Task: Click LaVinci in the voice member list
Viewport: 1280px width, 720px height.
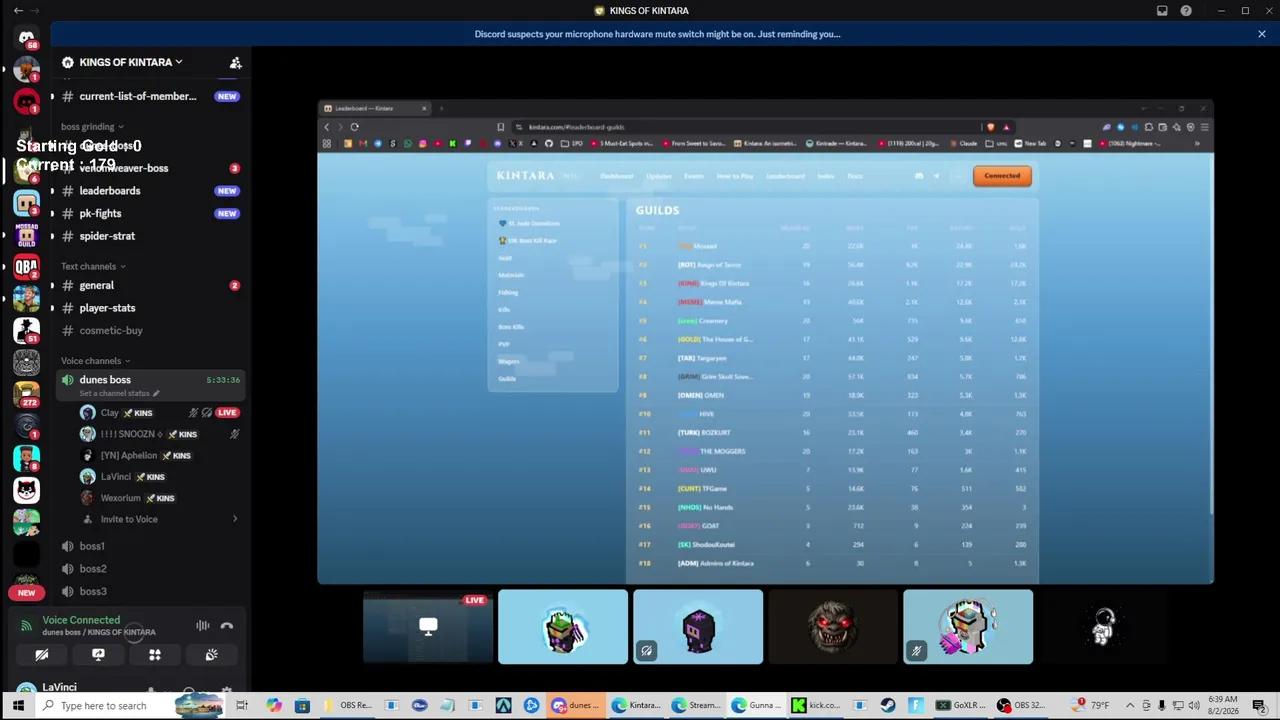Action: 116,477
